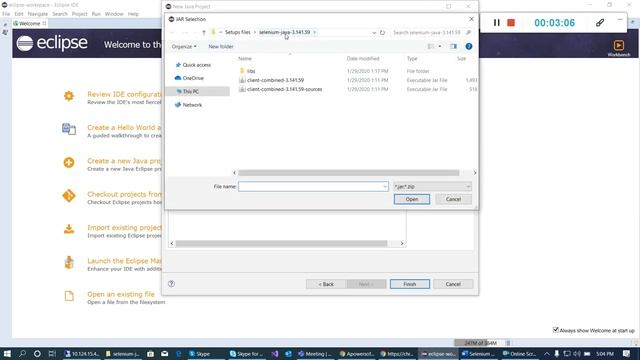Viewport: 640px width, 360px height.
Task: Toggle the preview pane icon
Action: (453, 47)
